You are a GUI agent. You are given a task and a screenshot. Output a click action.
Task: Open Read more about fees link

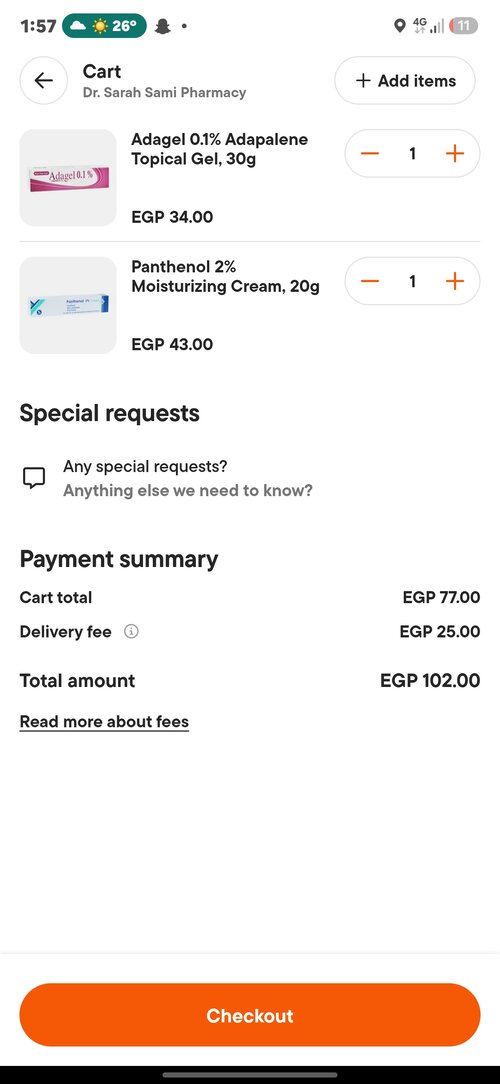click(x=104, y=722)
